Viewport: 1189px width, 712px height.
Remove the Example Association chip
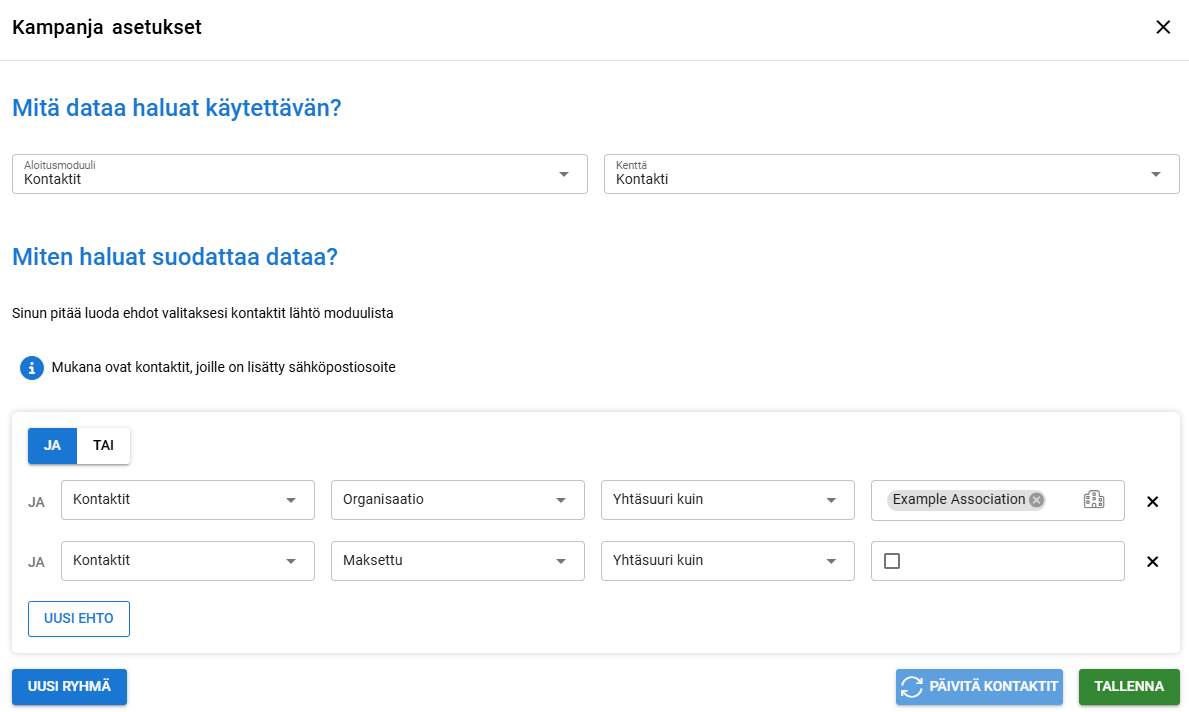[x=1036, y=500]
